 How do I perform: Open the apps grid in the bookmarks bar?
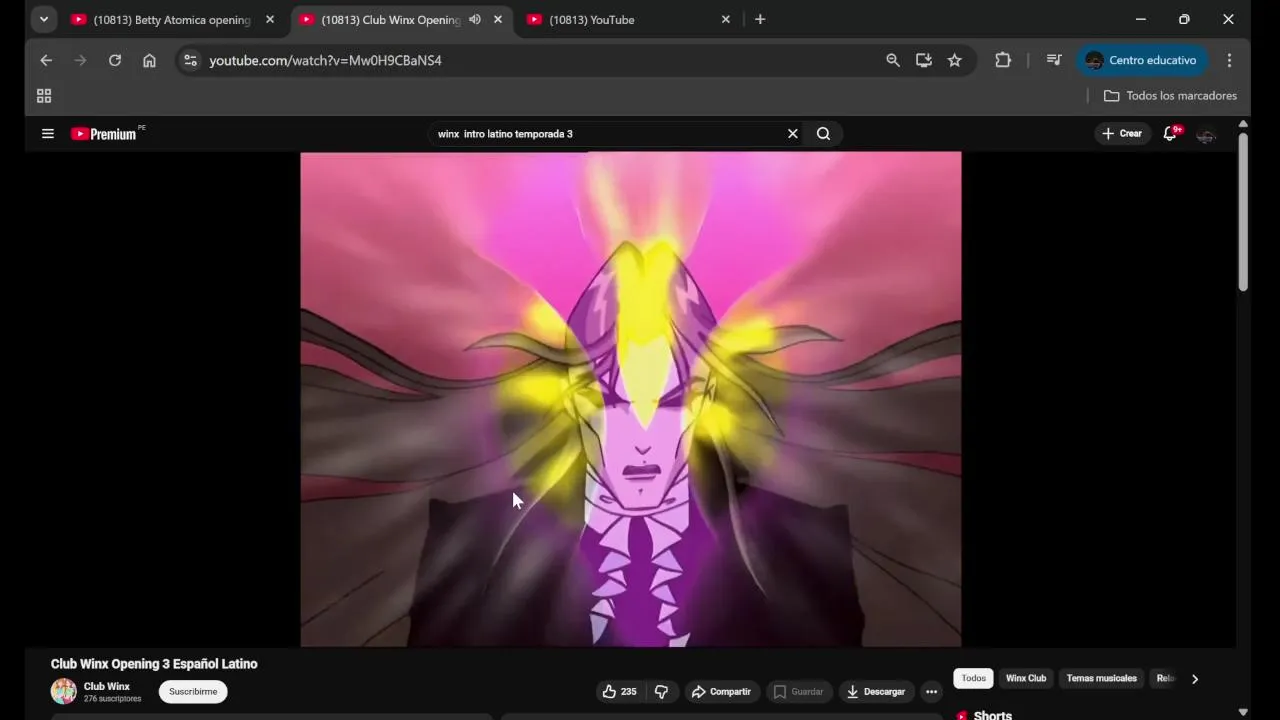tap(44, 96)
